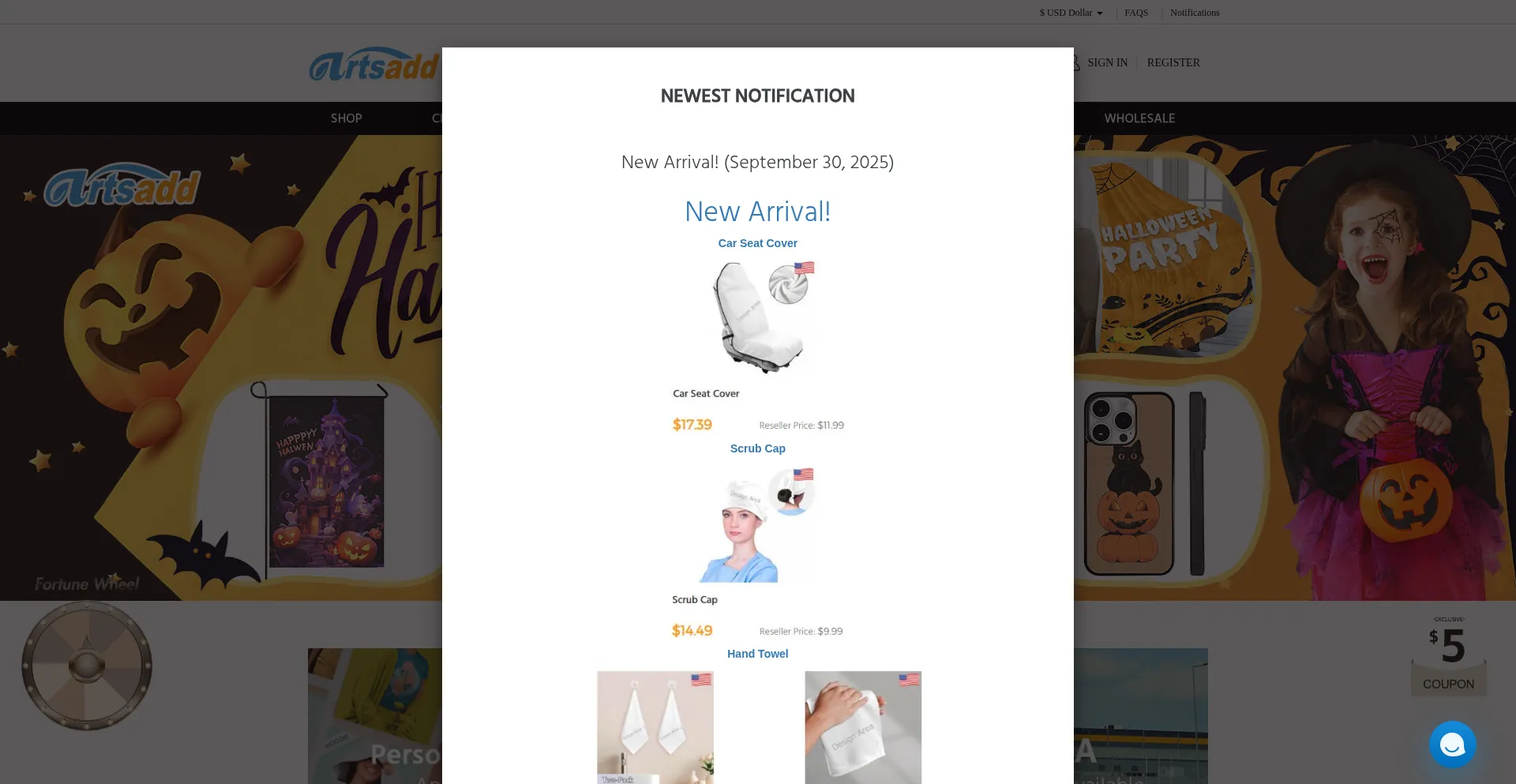
Task: Open the Notifications link in top bar
Action: (1195, 13)
